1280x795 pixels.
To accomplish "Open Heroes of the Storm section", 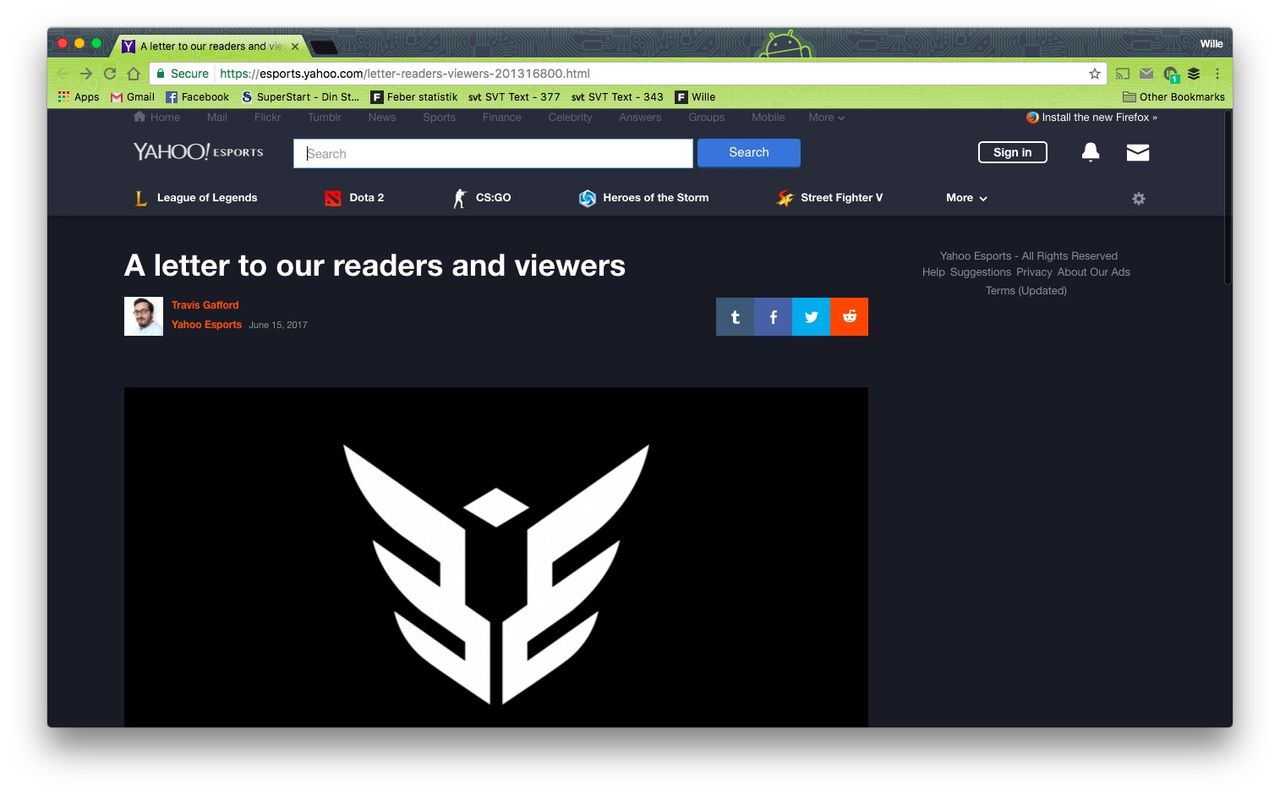I will click(643, 198).
